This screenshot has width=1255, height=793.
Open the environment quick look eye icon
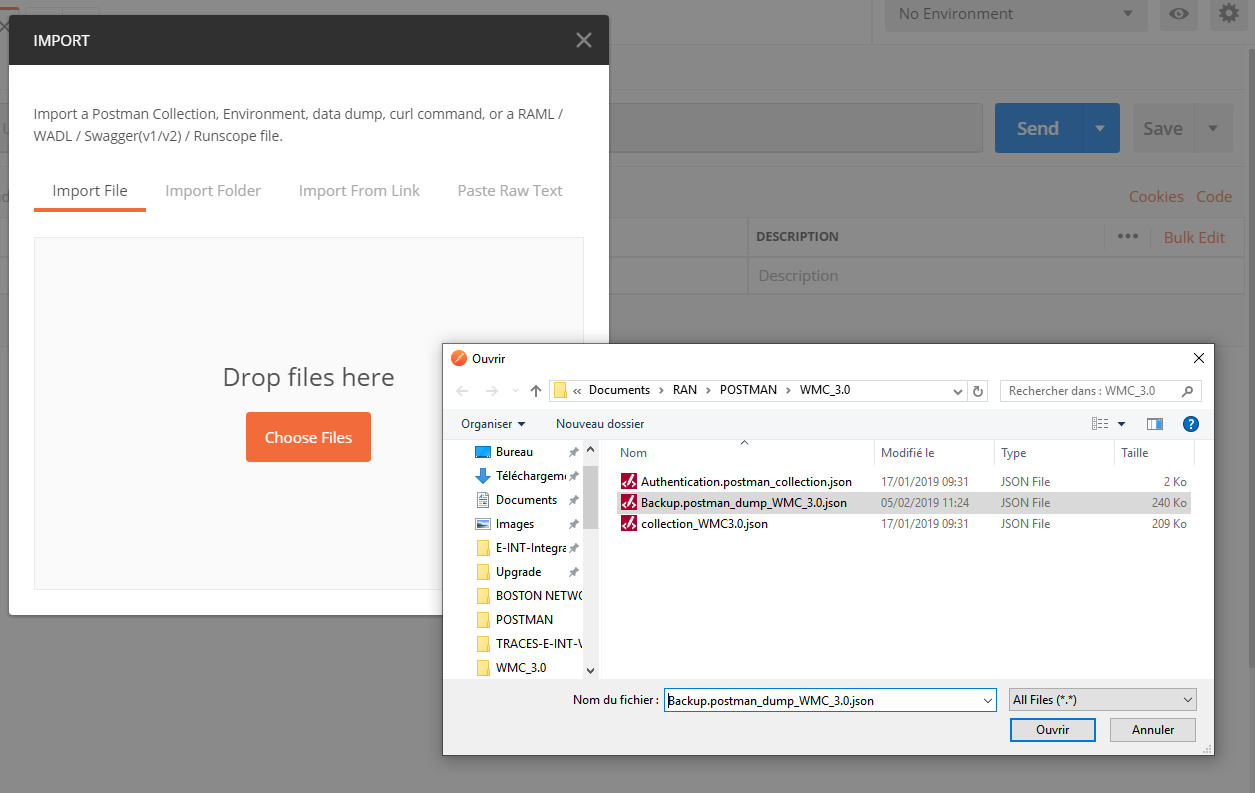(x=1178, y=15)
